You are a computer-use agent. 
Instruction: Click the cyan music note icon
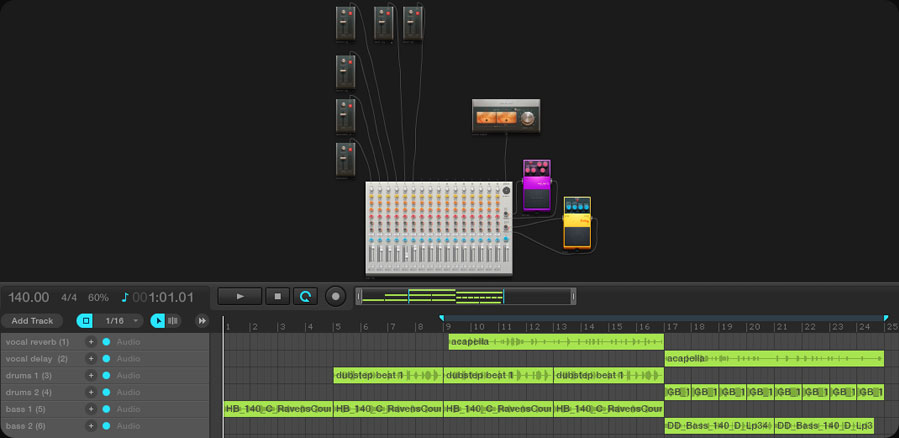click(125, 297)
